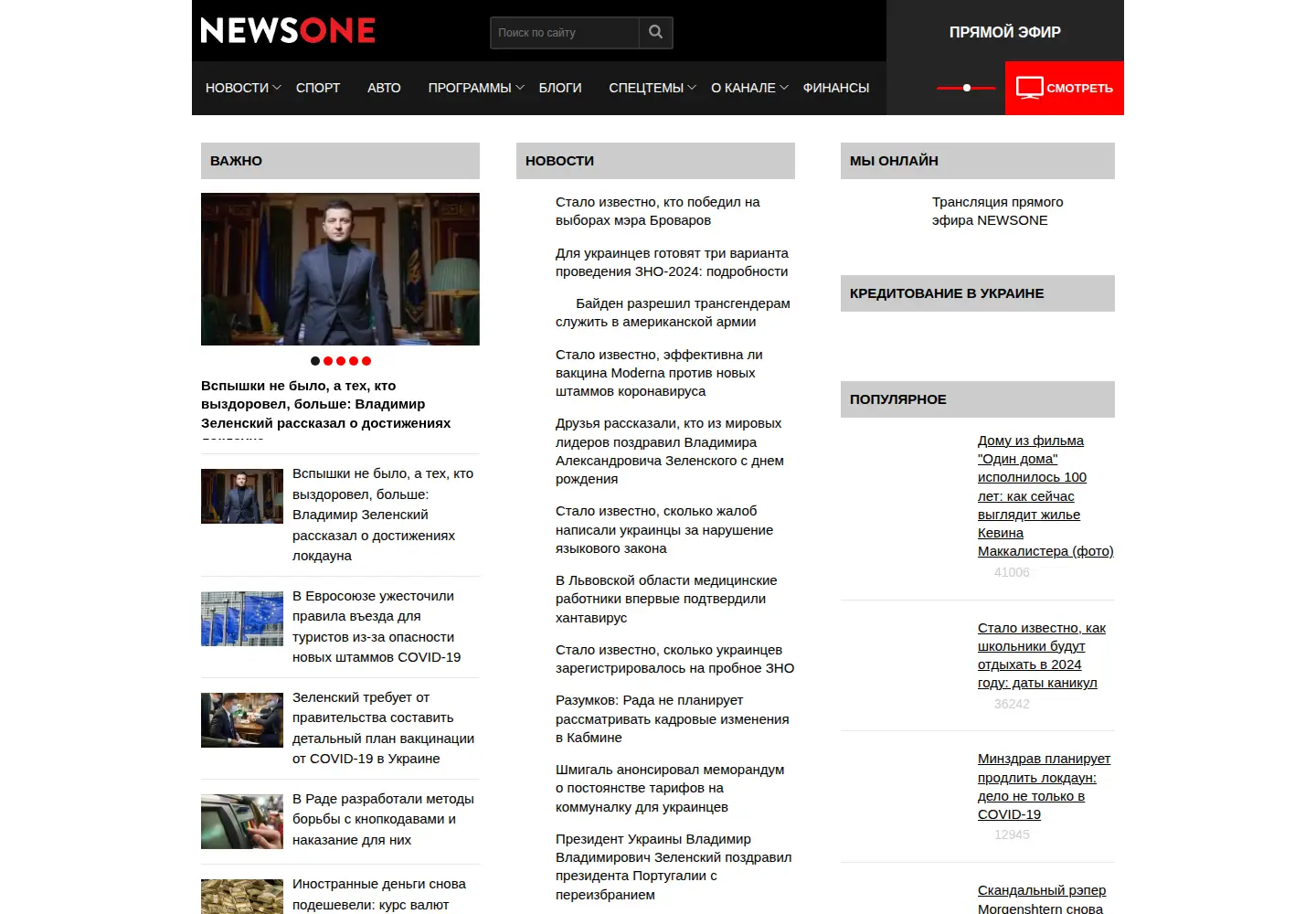Open Разумков news about Кабмин changes
Image resolution: width=1316 pixels, height=914 pixels.
point(673,718)
